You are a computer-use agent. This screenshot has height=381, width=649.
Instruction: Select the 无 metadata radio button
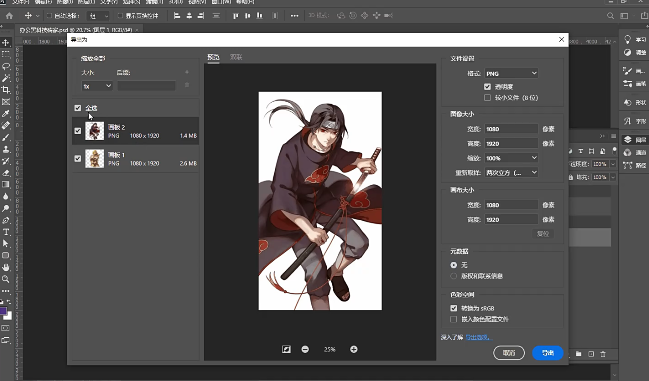pos(454,265)
